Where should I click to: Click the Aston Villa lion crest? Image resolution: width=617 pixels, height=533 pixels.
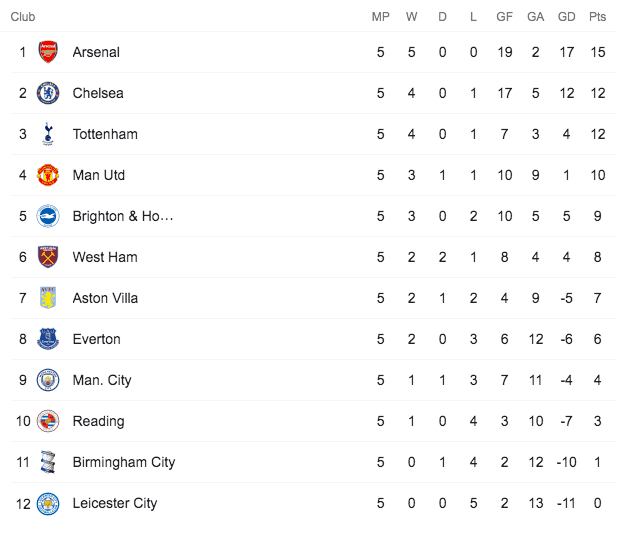pyautogui.click(x=48, y=298)
